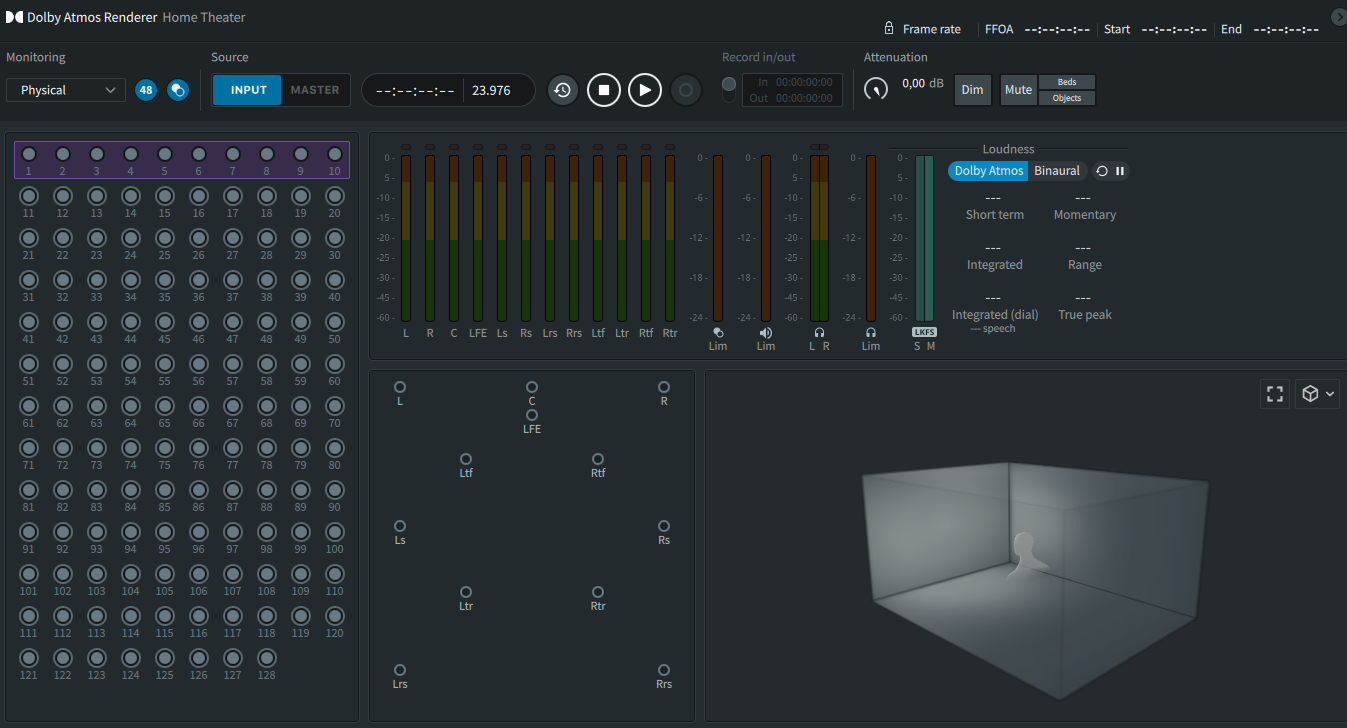Click the Start timecode value

point(1174,29)
